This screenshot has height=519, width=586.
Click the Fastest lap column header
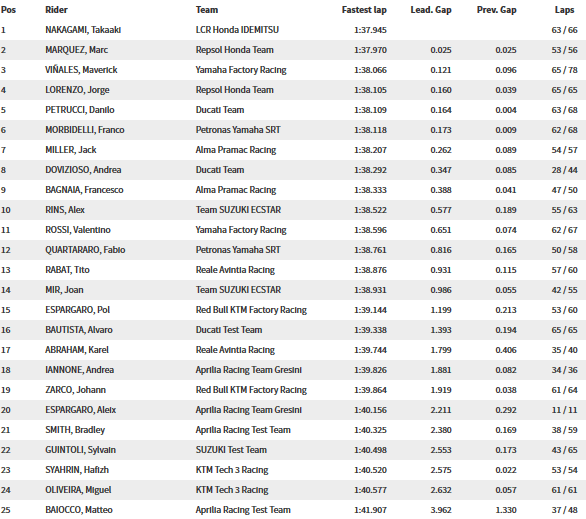point(364,10)
